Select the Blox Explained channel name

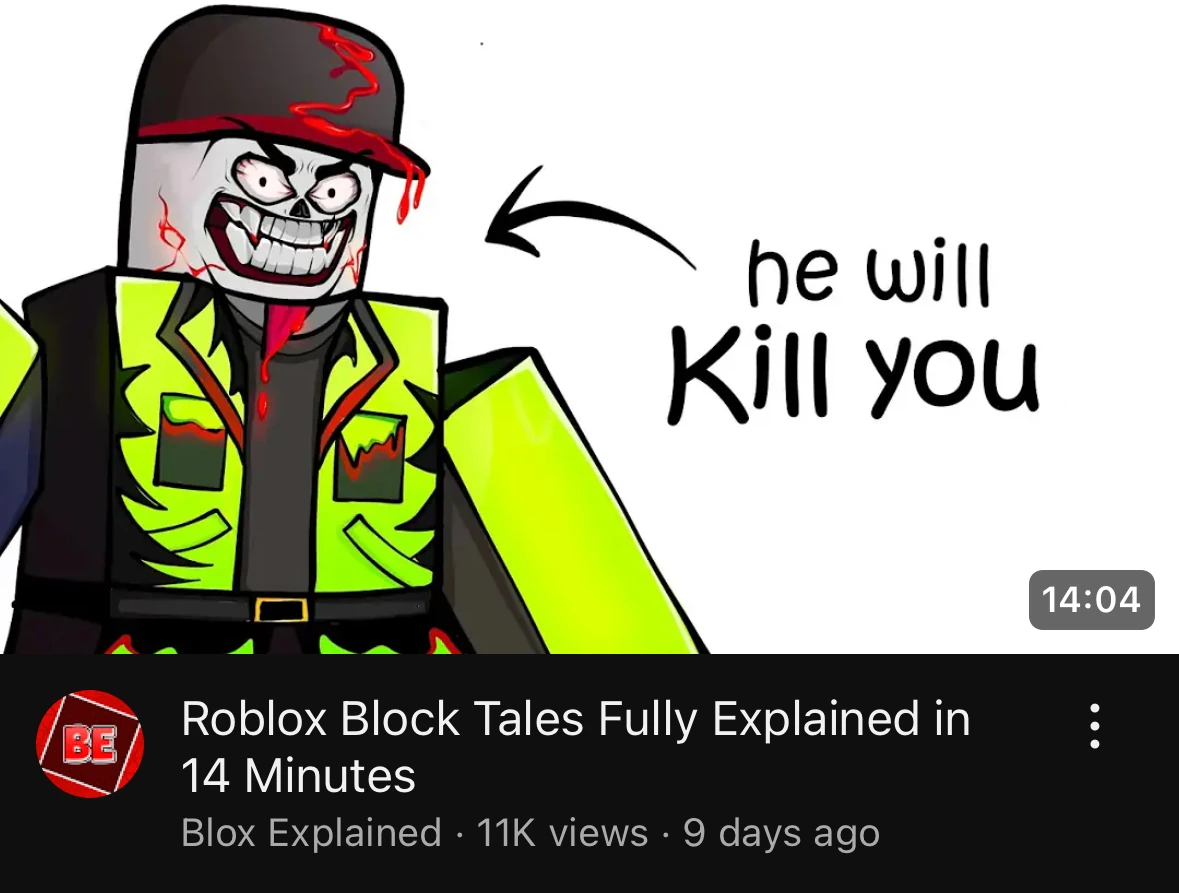point(311,833)
